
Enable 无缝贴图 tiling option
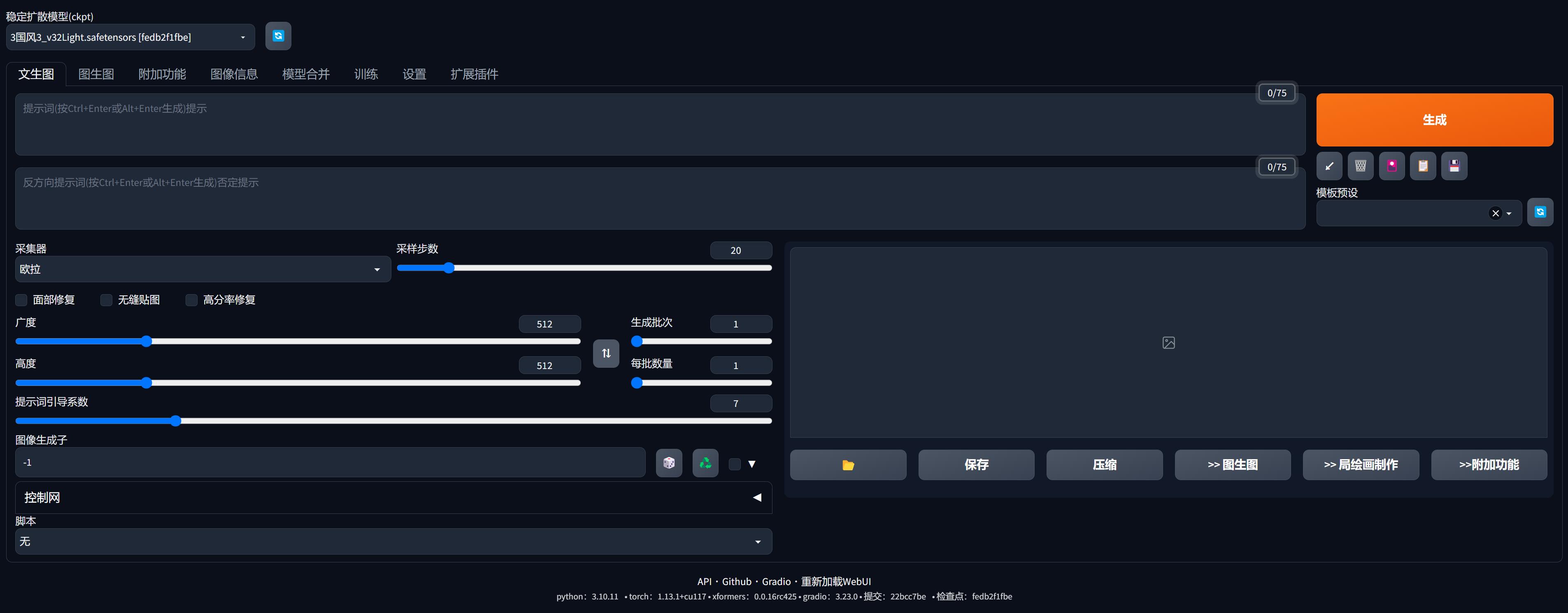click(106, 300)
